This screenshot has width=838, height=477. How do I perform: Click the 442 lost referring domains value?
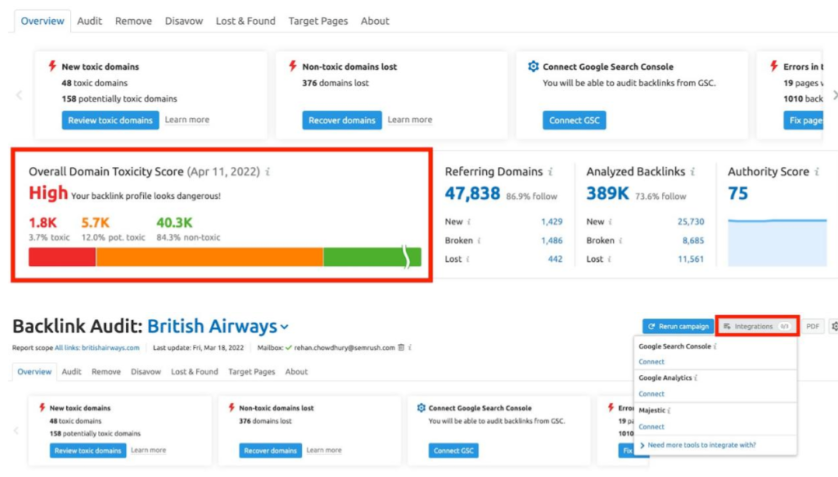(555, 259)
